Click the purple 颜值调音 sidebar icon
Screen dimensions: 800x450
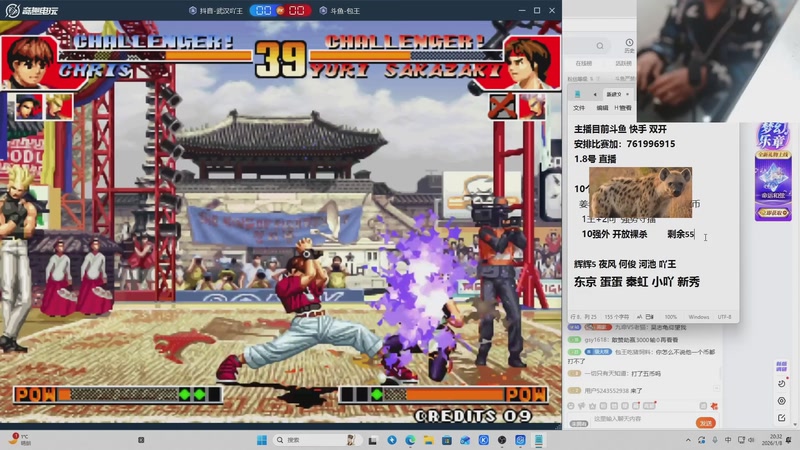(781, 366)
